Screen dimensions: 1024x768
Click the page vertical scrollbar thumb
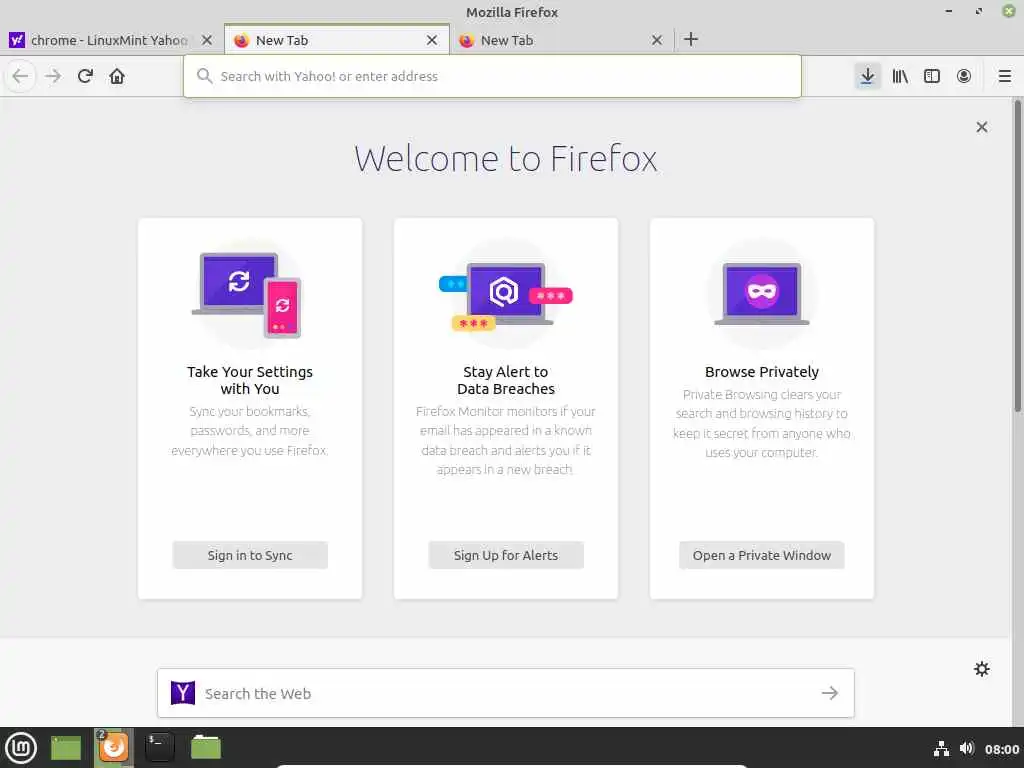click(x=1017, y=255)
